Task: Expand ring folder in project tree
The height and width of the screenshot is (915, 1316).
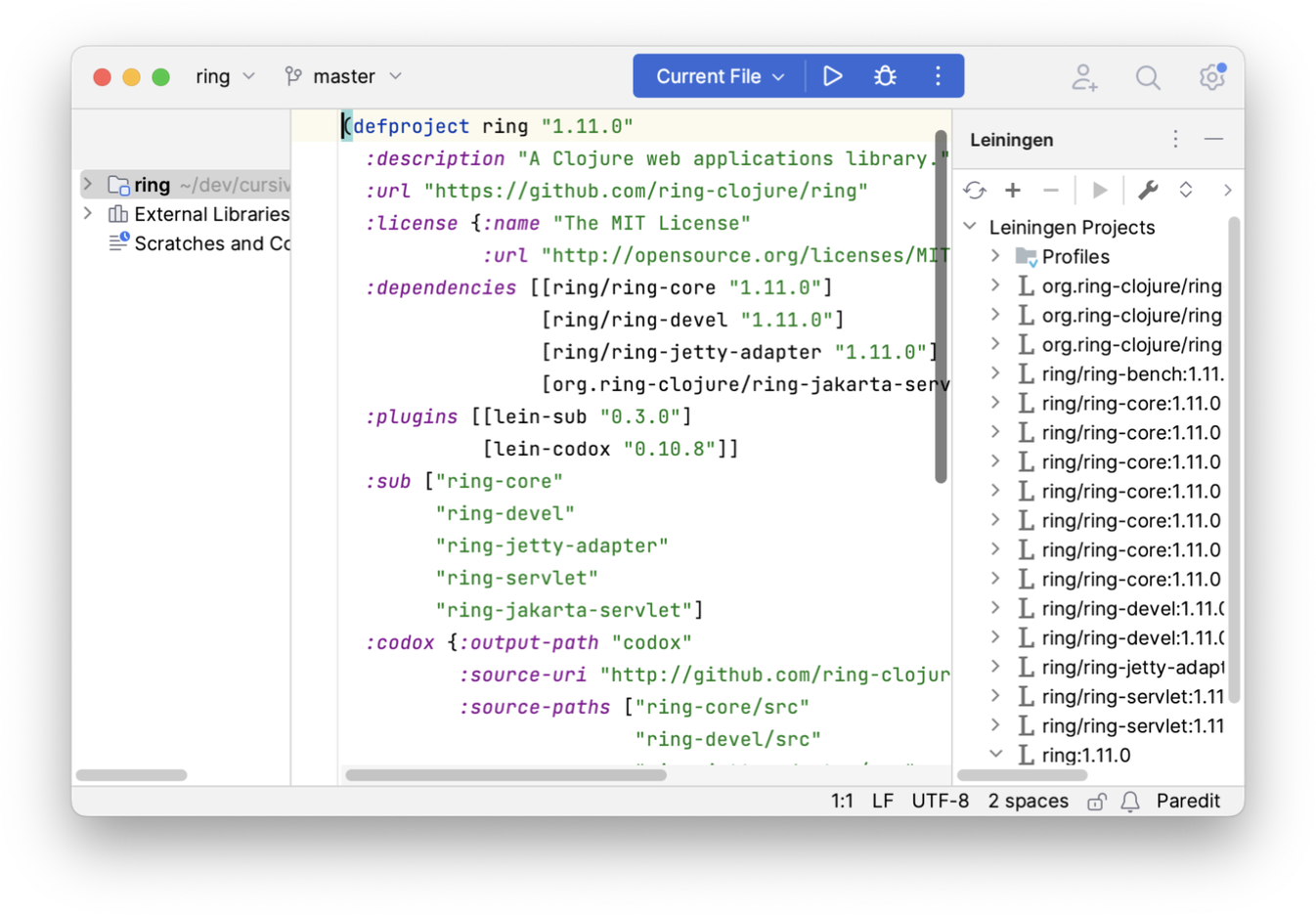Action: tap(88, 184)
